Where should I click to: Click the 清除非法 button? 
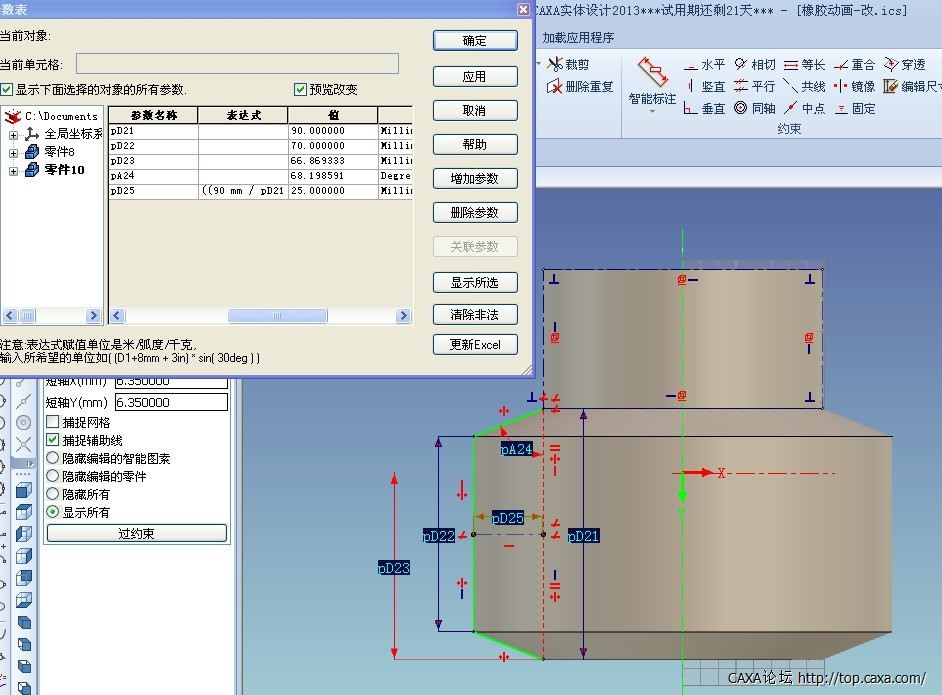[x=475, y=314]
